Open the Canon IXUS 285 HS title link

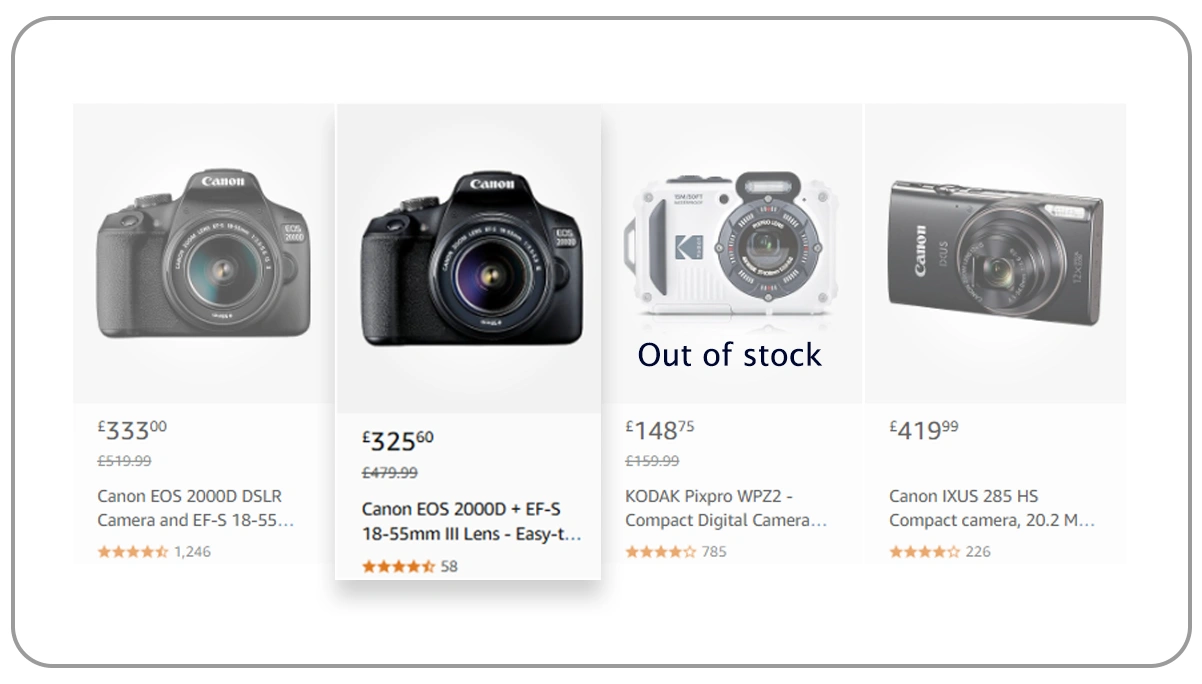[x=991, y=508]
